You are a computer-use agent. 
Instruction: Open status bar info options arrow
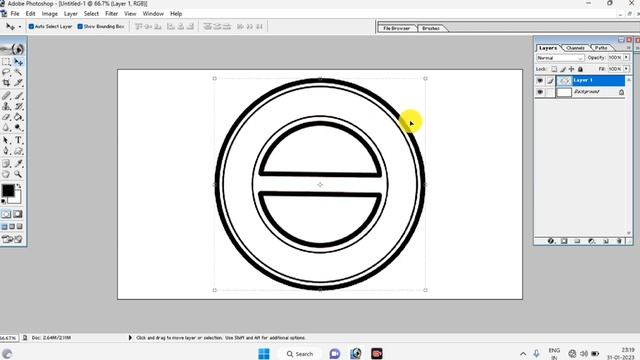pyautogui.click(x=130, y=338)
